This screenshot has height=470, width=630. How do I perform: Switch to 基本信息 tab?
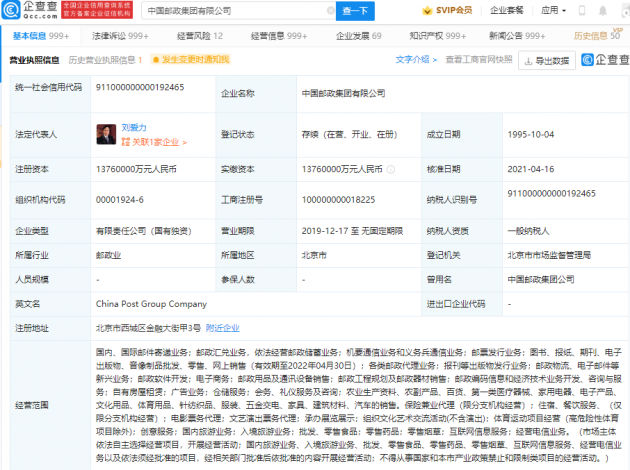click(x=41, y=36)
